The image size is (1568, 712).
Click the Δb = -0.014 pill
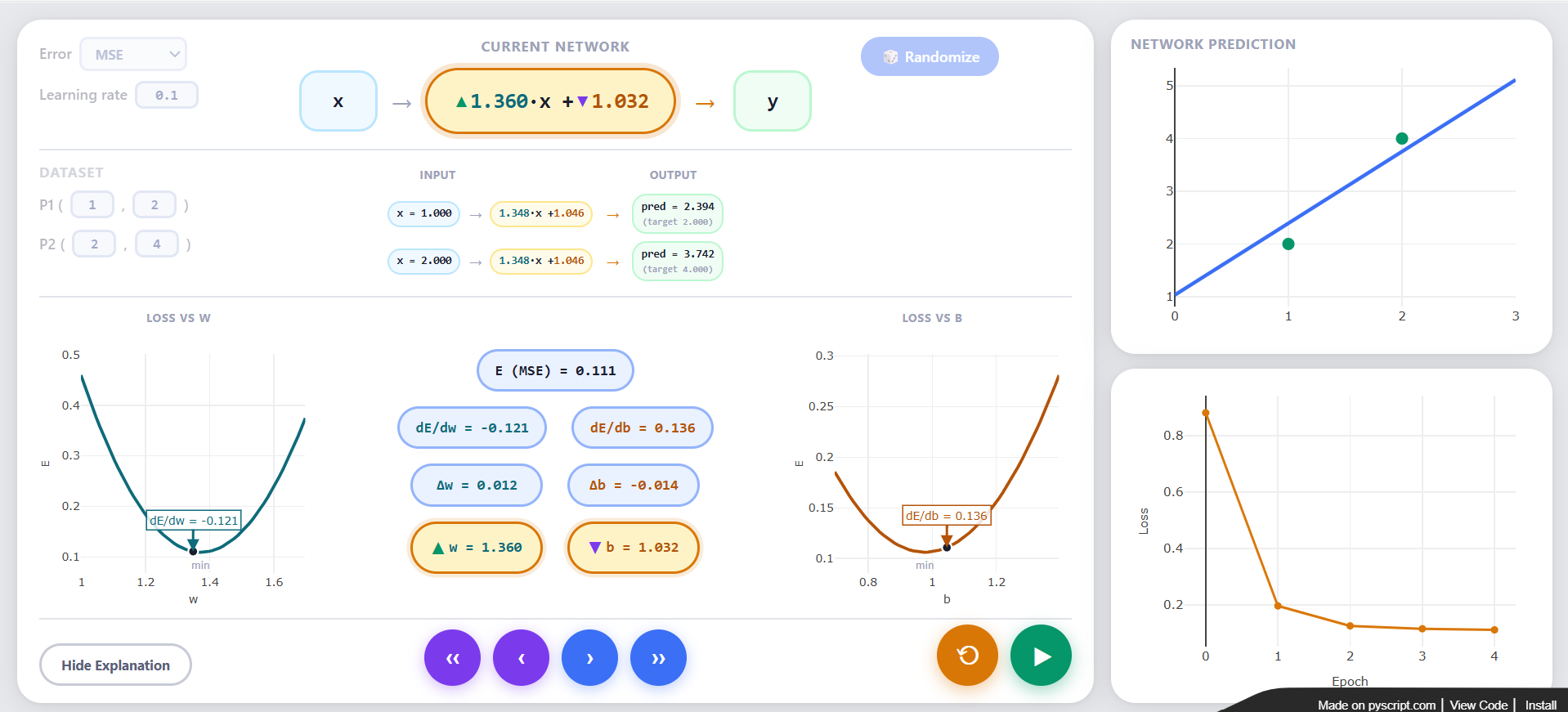tap(634, 485)
